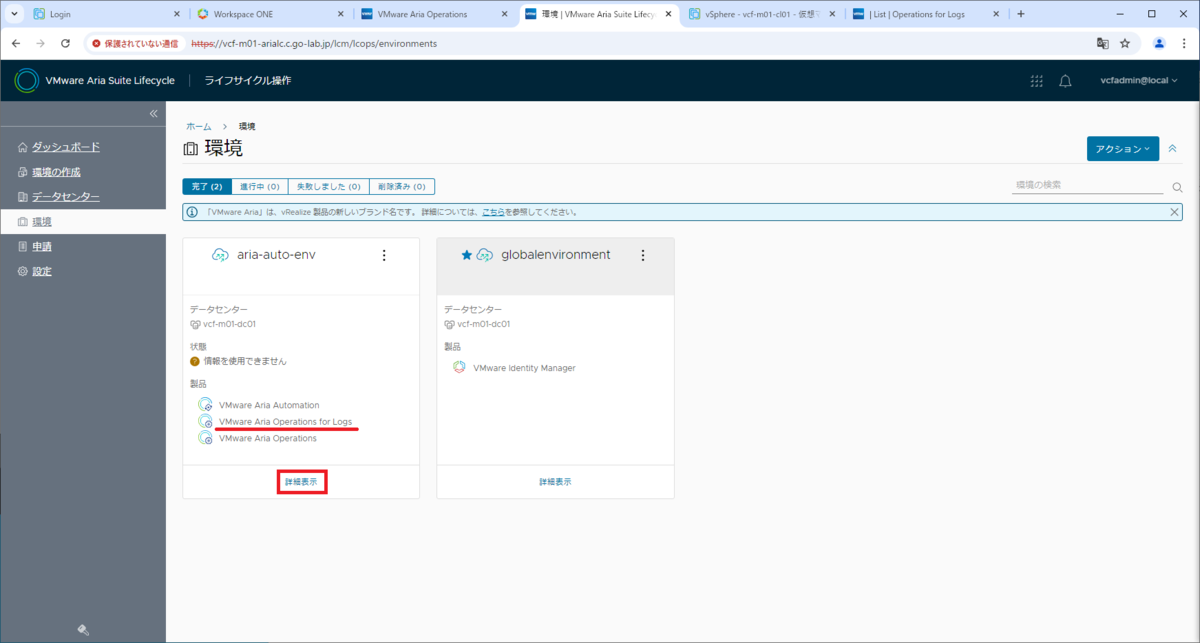Click the VMware Aria Operations product icon
Screen dimensions: 1200x643
click(x=205, y=437)
